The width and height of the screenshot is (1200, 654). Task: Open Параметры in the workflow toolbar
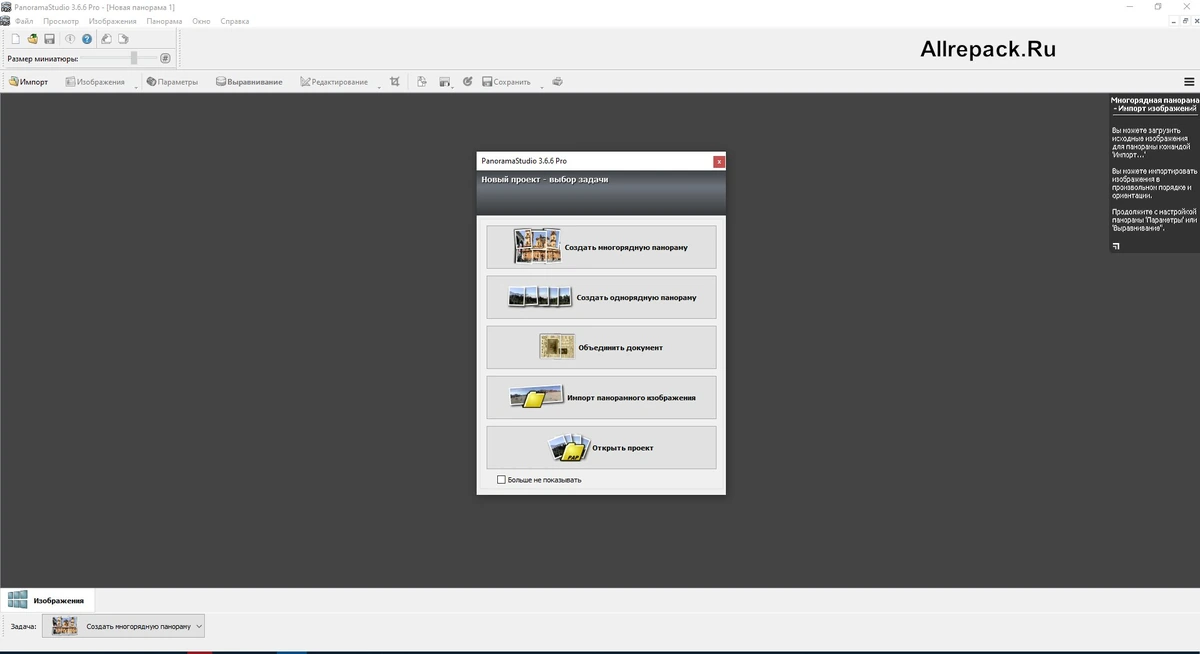pyautogui.click(x=172, y=82)
